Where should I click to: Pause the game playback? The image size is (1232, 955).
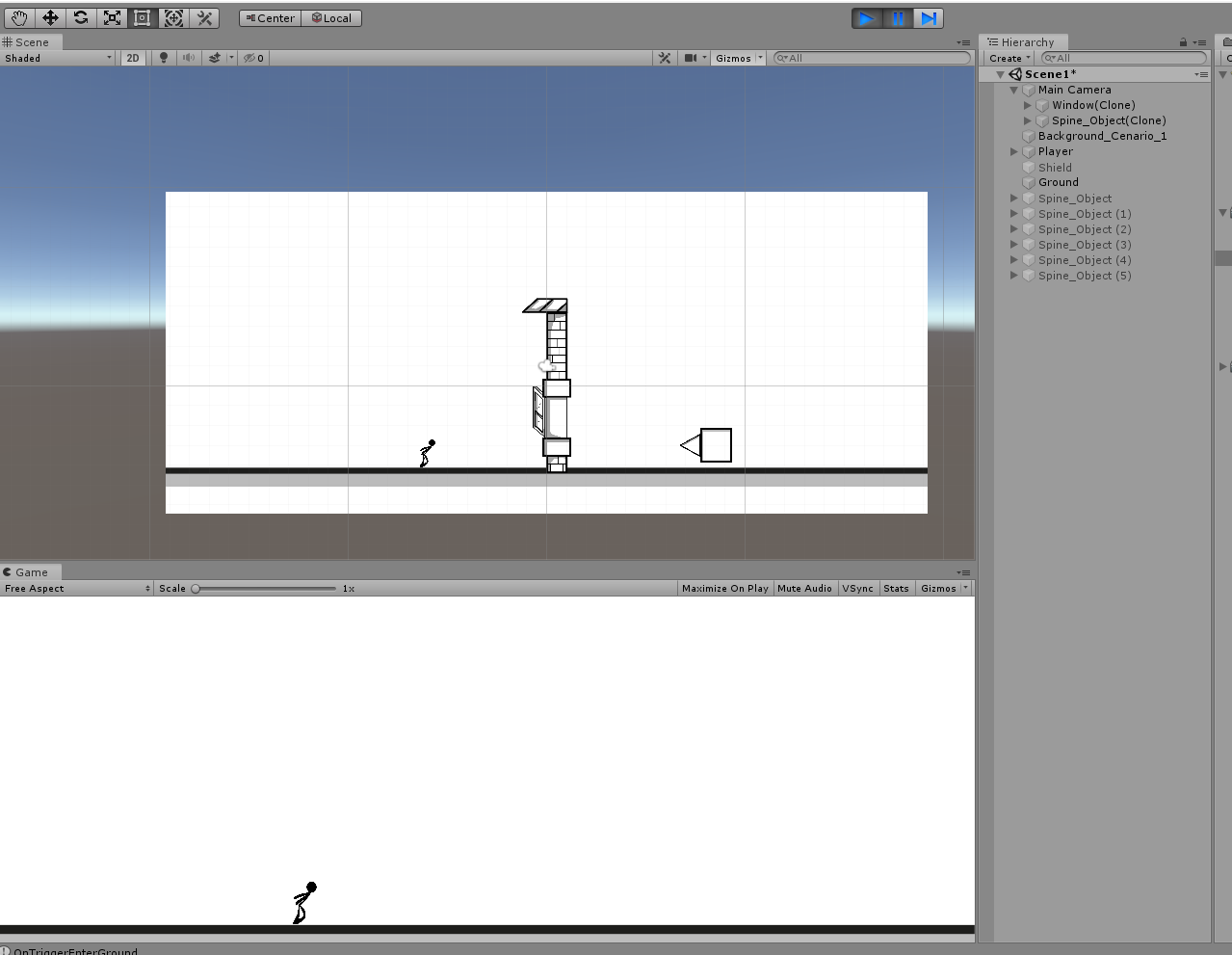pyautogui.click(x=898, y=18)
